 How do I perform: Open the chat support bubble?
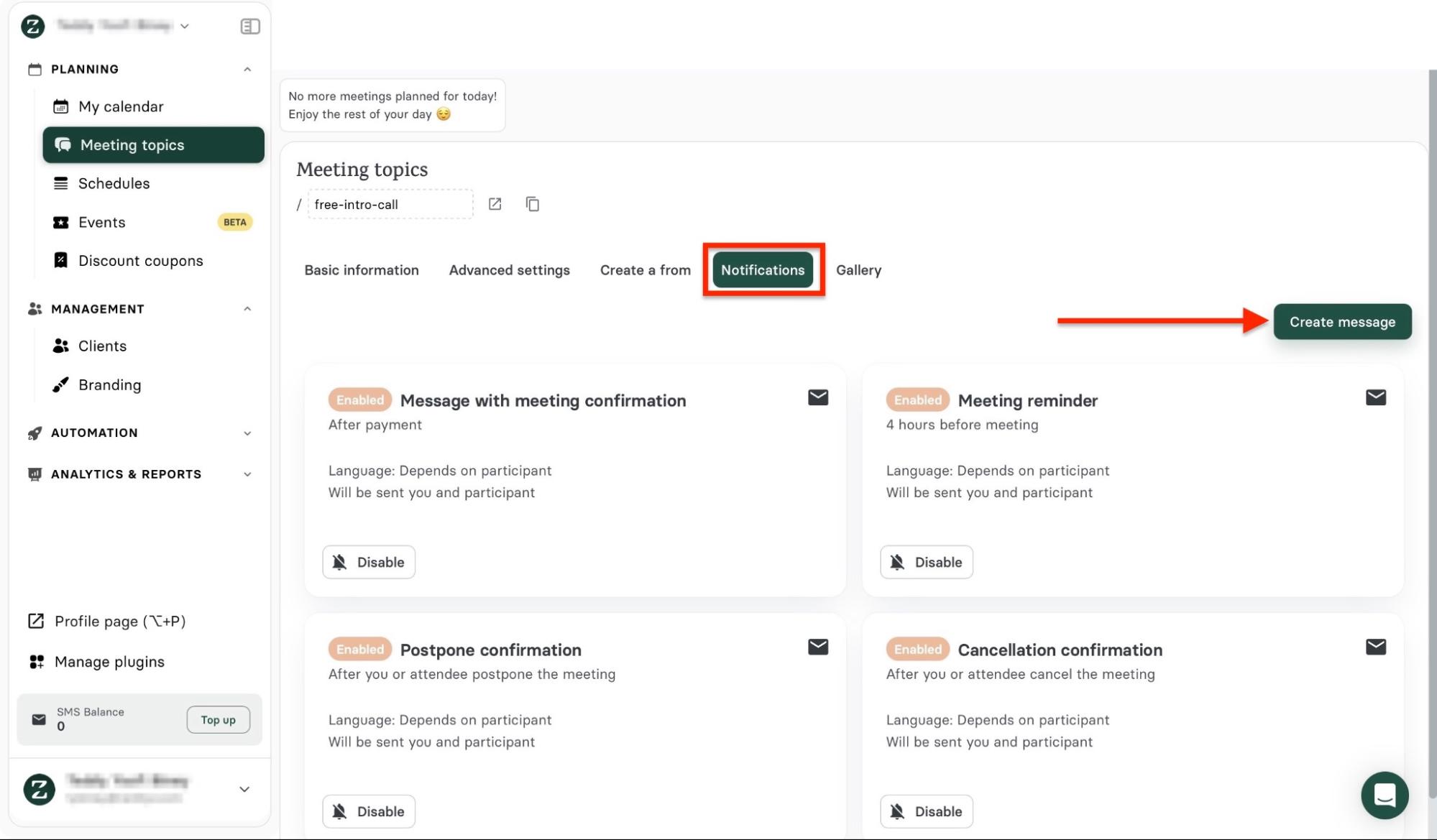click(1384, 795)
